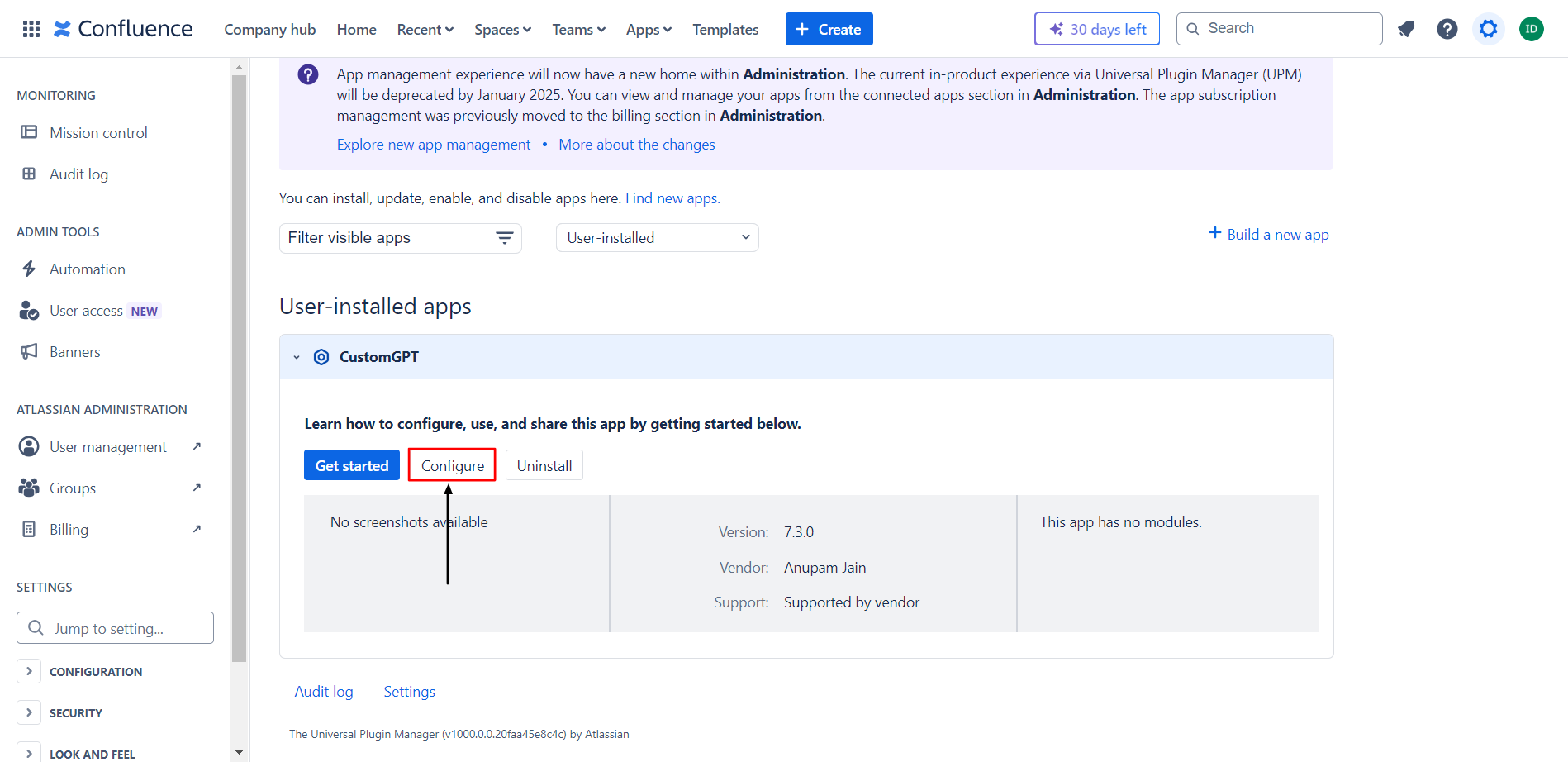
Task: Click the Billing icon
Action: [29, 529]
